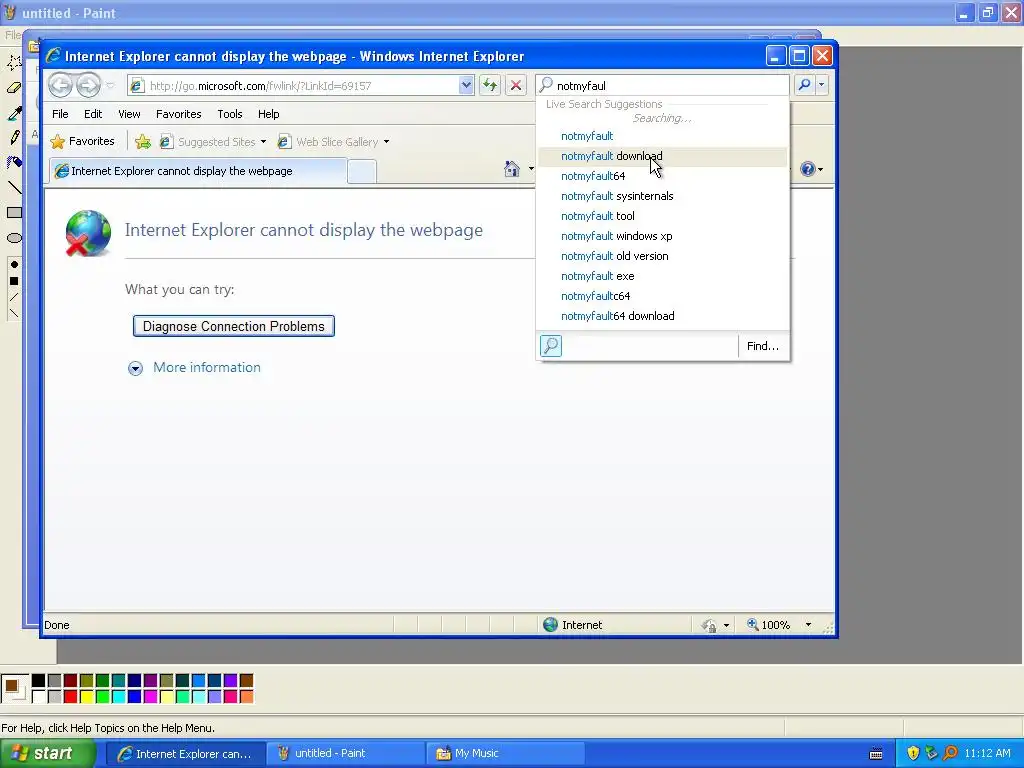Open the IE Help menu
The width and height of the screenshot is (1024, 768).
pyautogui.click(x=268, y=114)
